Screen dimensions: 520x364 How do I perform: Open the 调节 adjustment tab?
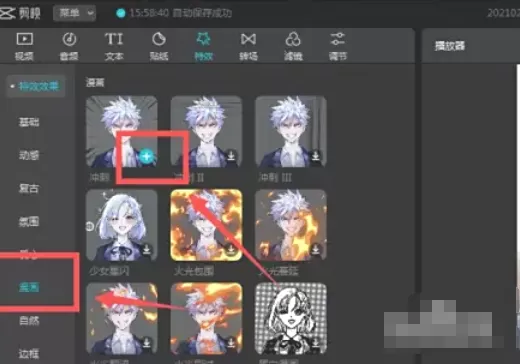click(338, 46)
